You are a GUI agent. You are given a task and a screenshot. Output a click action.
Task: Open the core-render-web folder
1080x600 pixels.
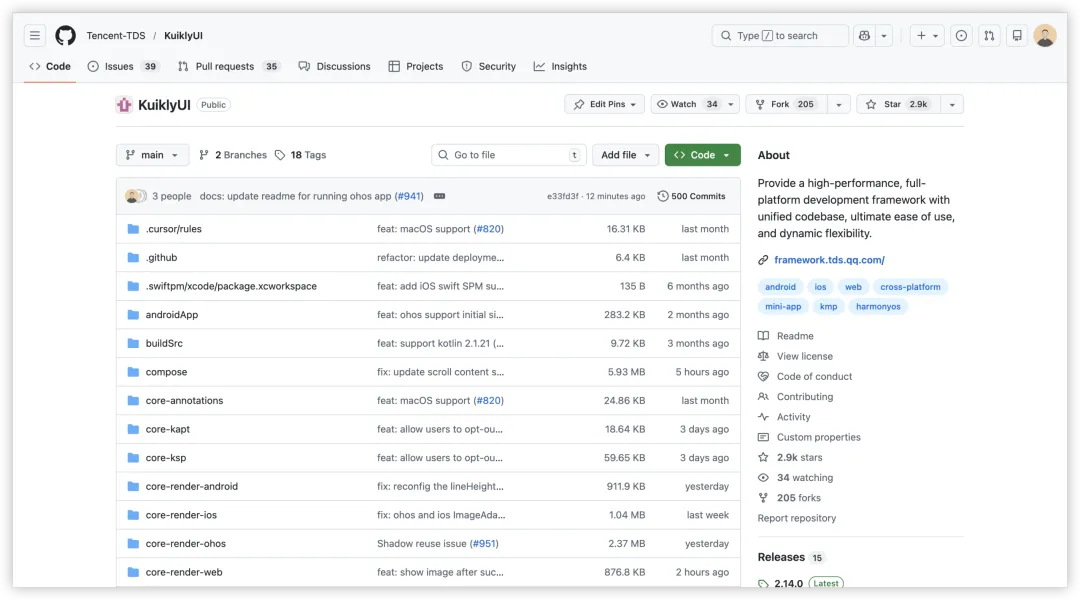[183, 572]
